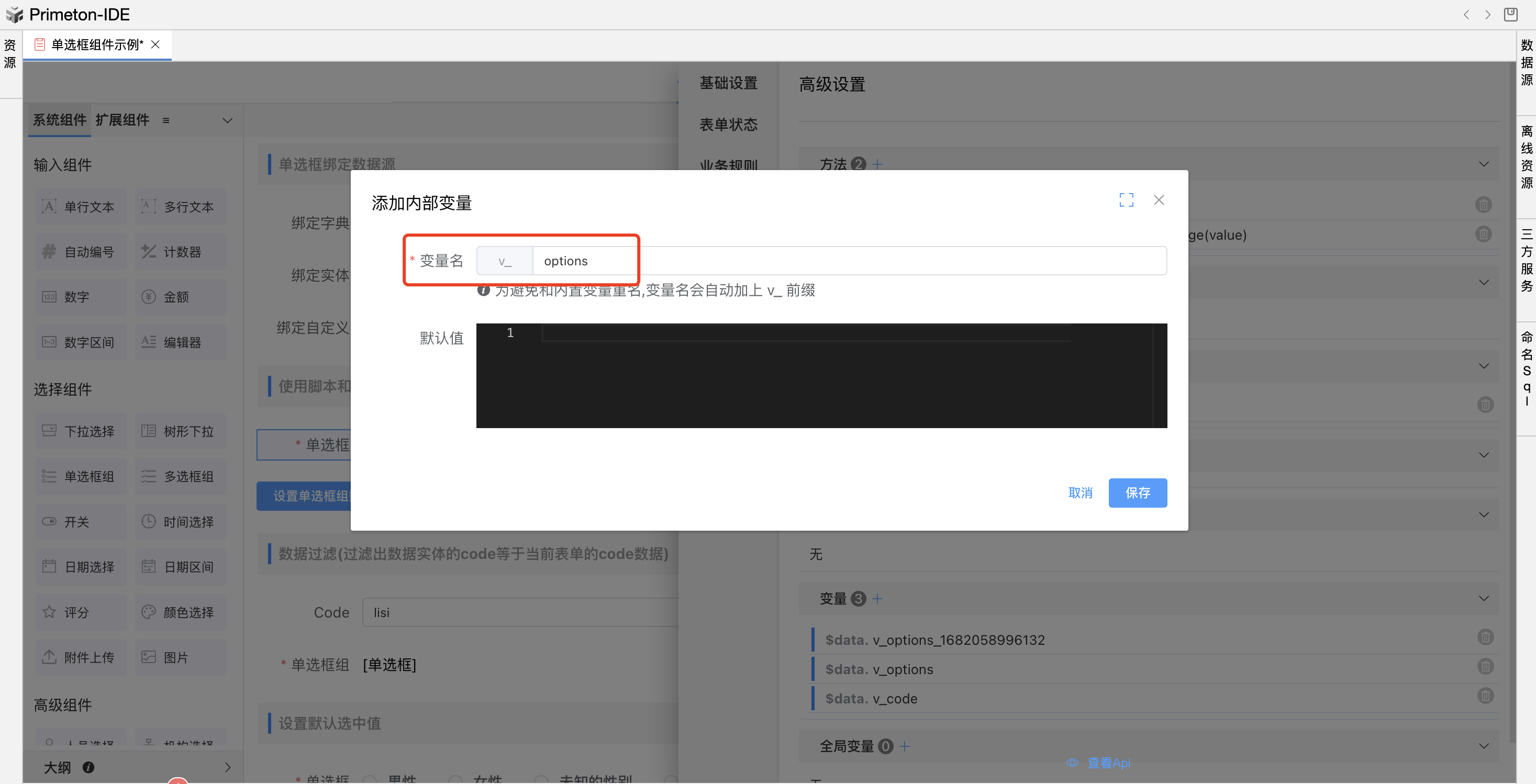Add a new 变量 with plus icon
Screen dimensions: 1536x784
coord(877,598)
